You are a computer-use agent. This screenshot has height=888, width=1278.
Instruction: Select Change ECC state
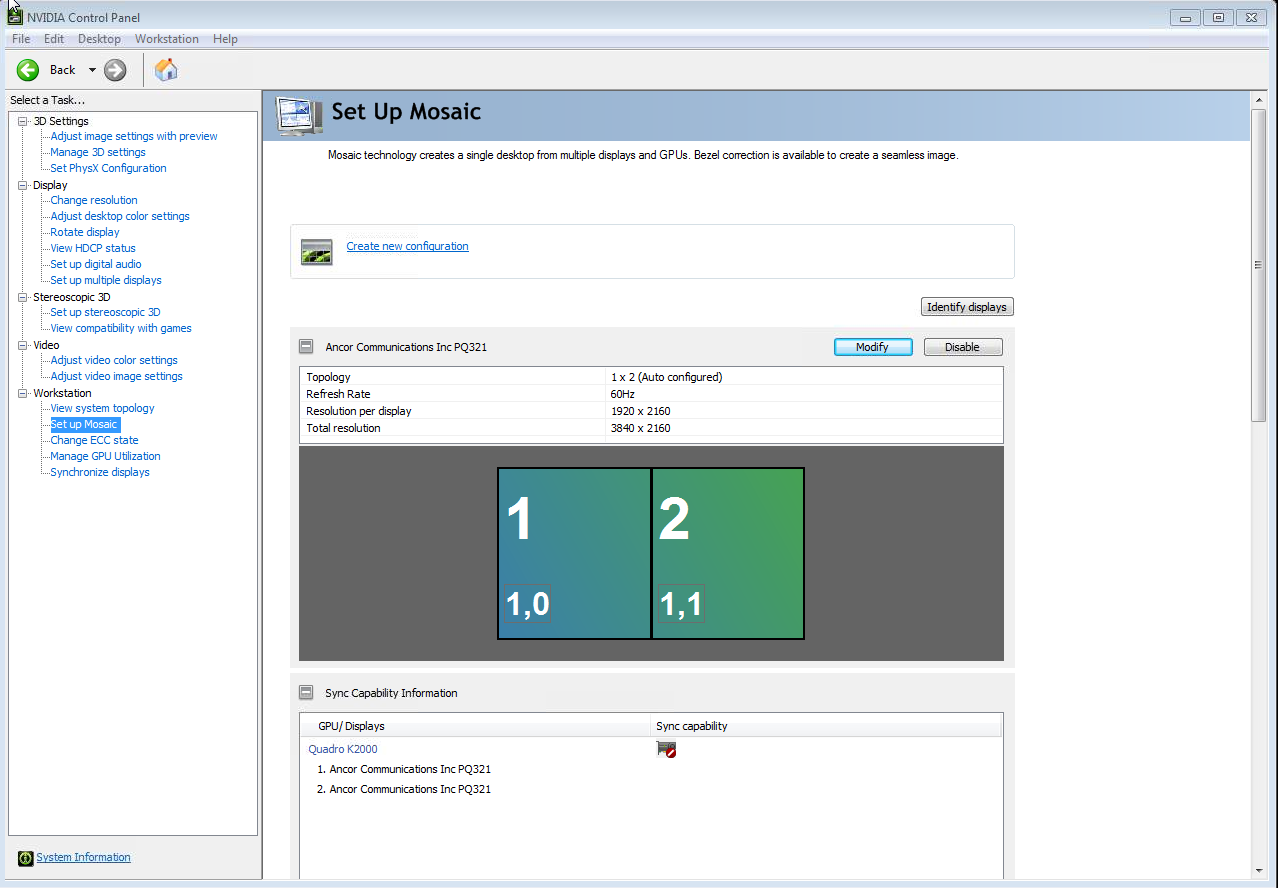pyautogui.click(x=95, y=440)
